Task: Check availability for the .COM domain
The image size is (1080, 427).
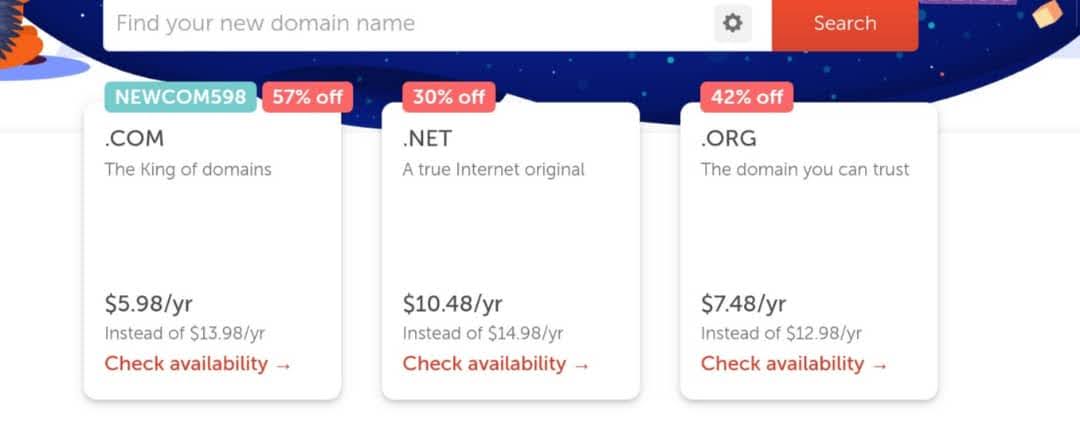Action: (198, 364)
